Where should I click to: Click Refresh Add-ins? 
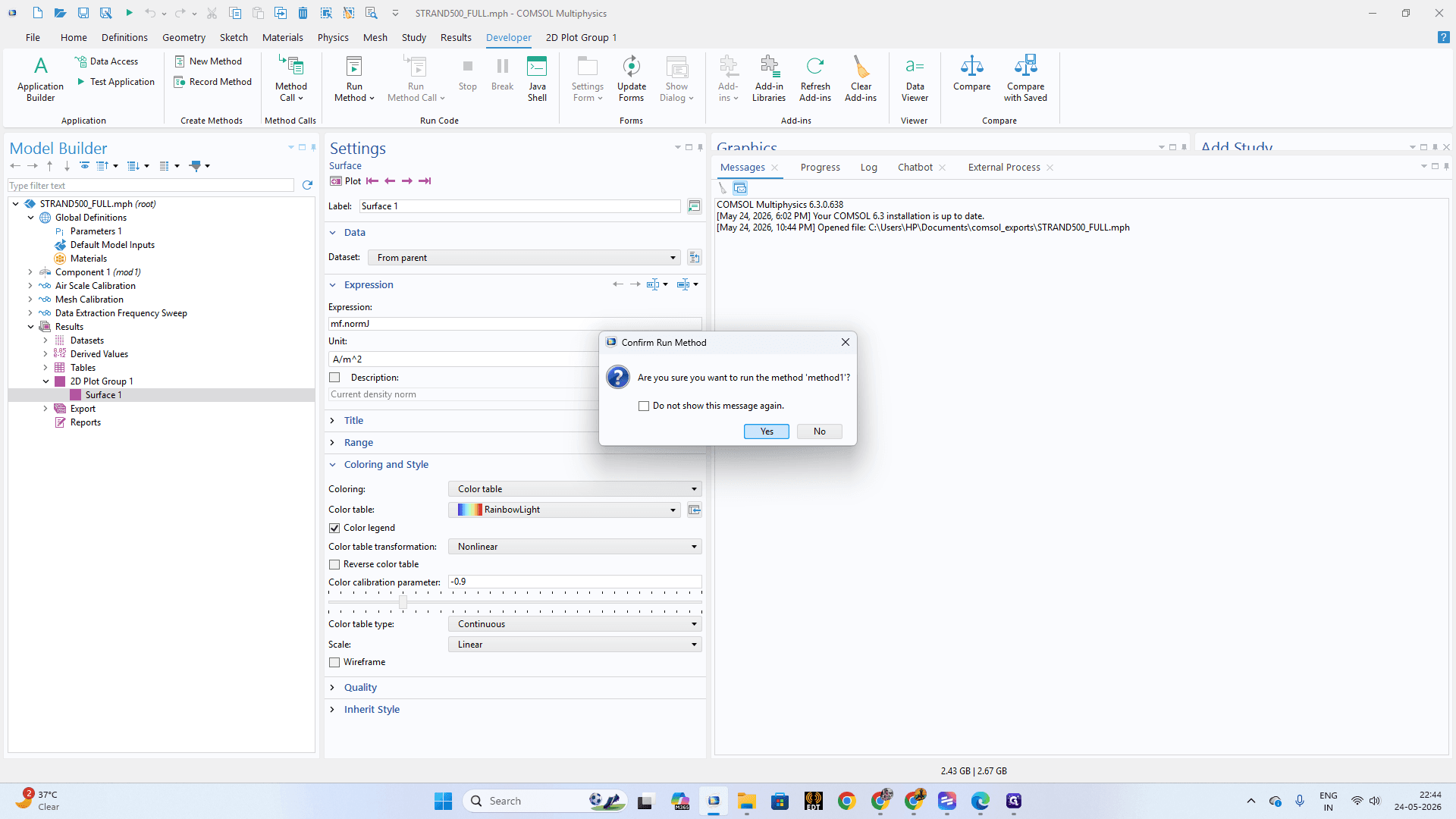815,78
